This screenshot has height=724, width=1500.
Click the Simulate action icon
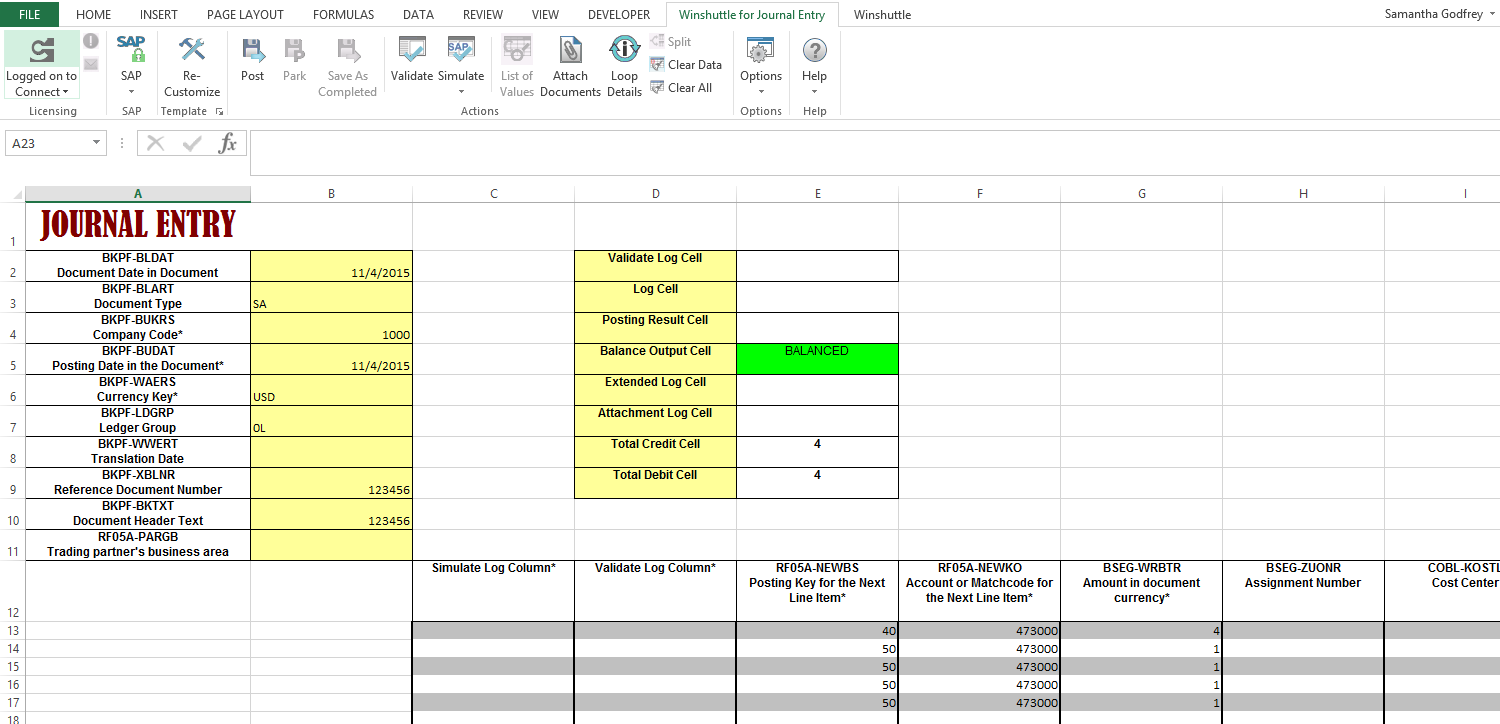click(460, 50)
